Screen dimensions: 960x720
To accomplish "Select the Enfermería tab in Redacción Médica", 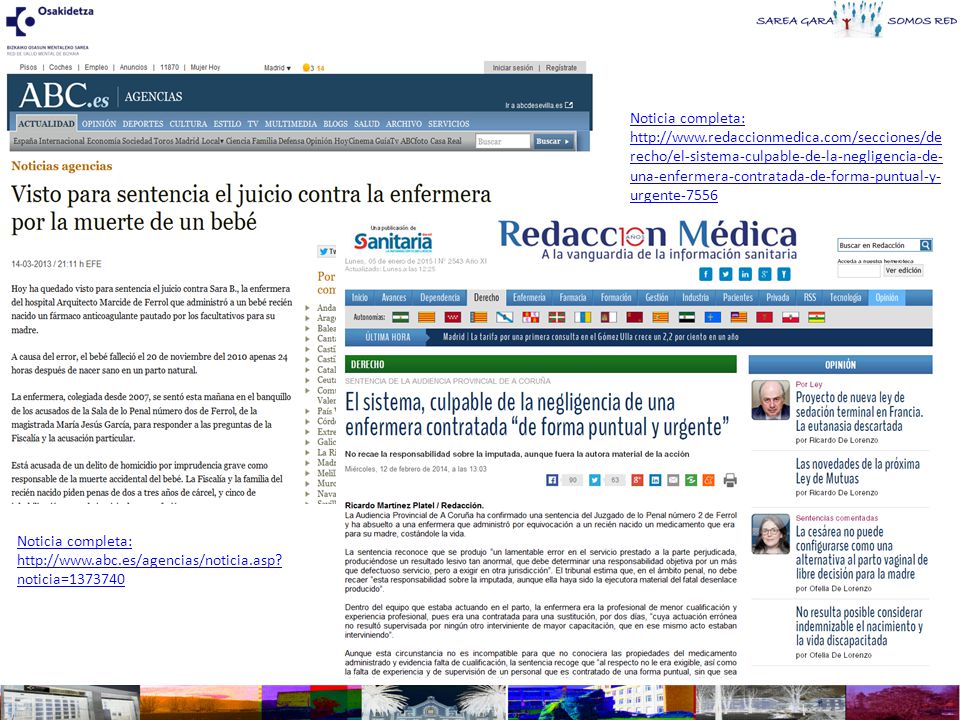I will pyautogui.click(x=529, y=298).
